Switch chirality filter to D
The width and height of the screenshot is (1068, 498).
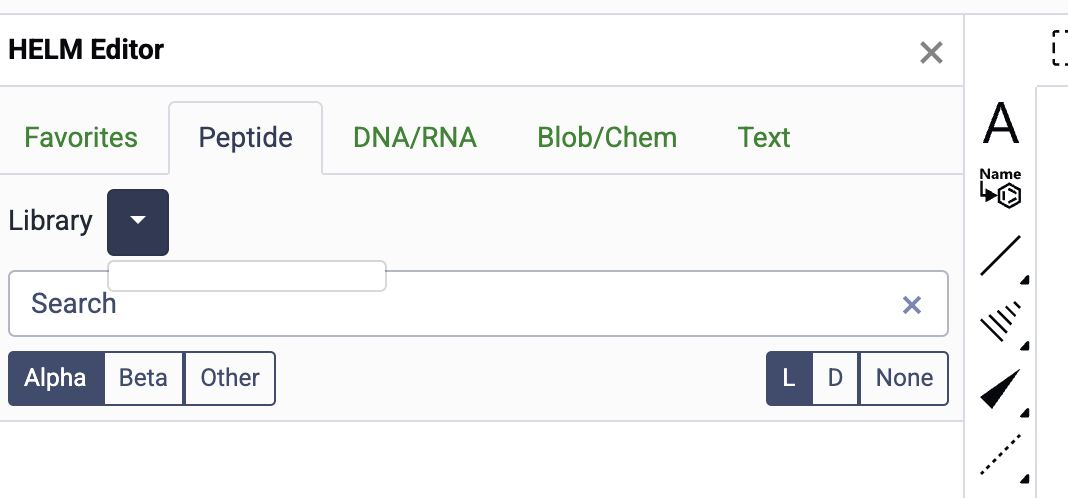(x=835, y=378)
